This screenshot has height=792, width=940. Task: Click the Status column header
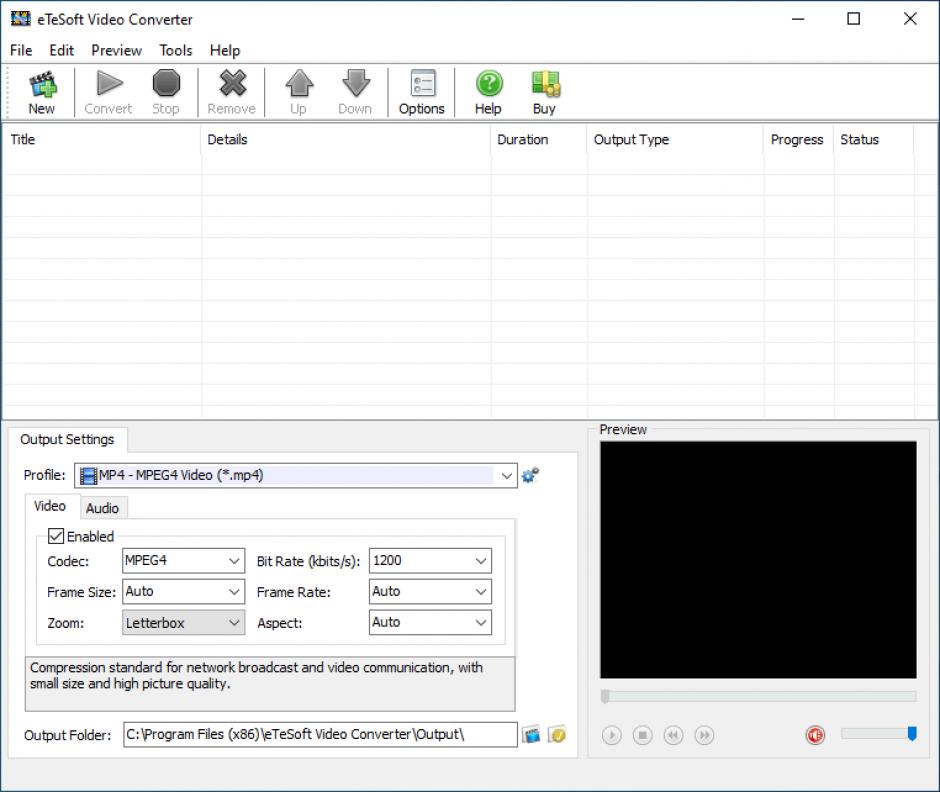(x=873, y=140)
